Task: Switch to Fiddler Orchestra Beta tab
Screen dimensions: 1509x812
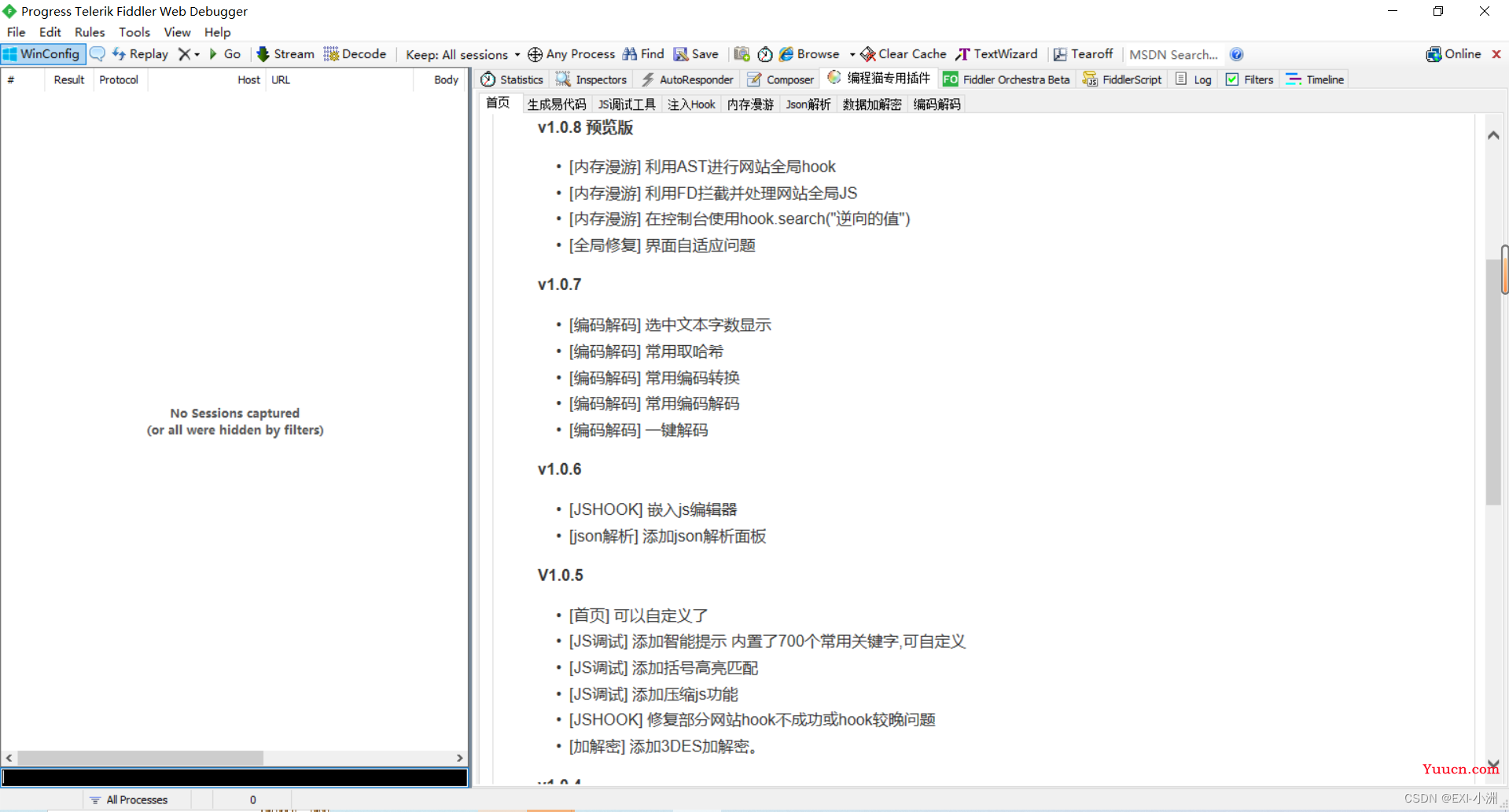Action: pyautogui.click(x=1007, y=79)
